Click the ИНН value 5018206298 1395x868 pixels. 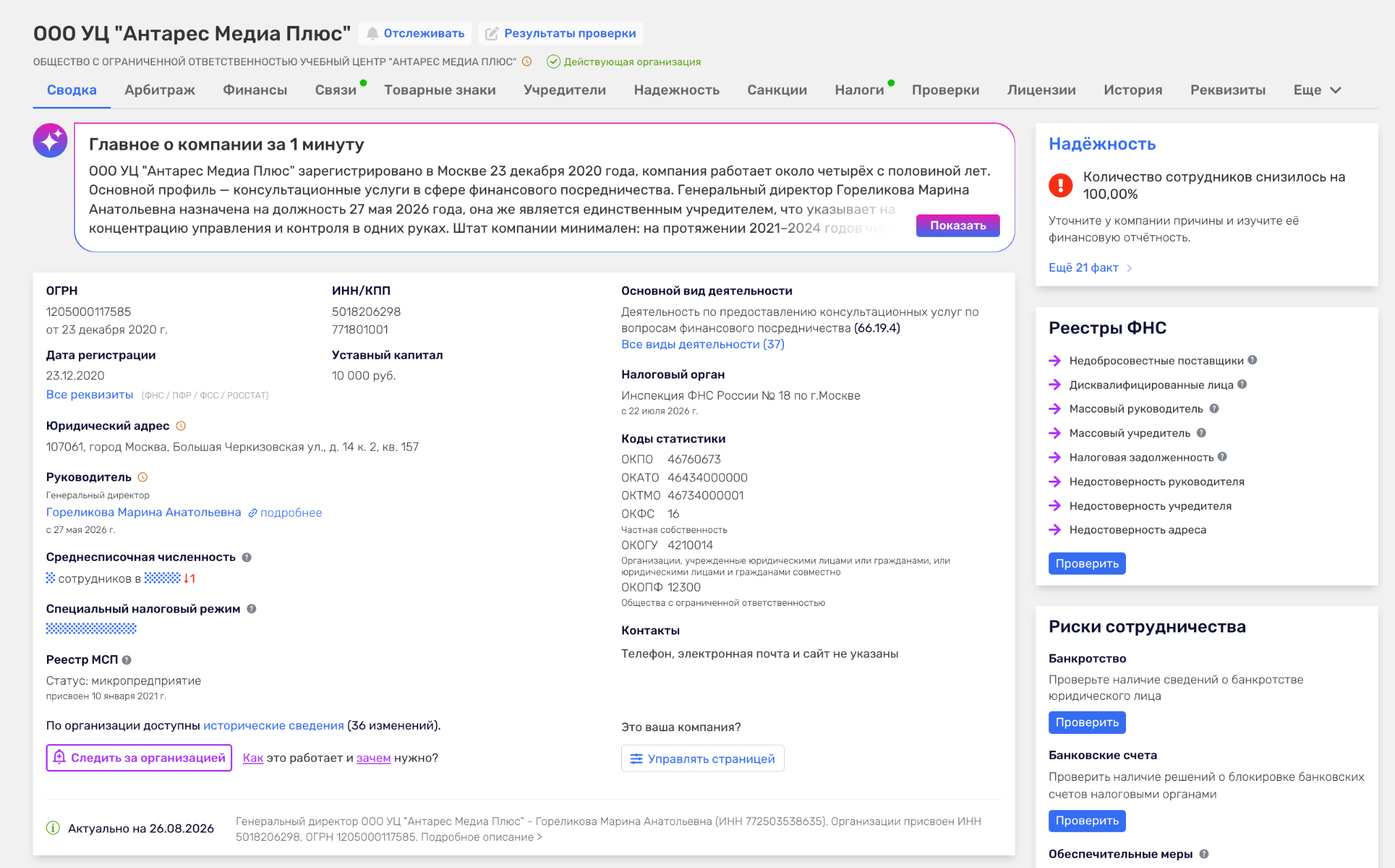[366, 312]
